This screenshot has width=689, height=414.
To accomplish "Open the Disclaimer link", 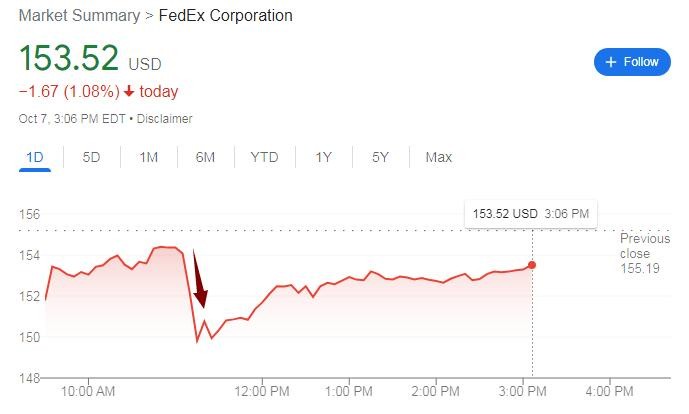I will pyautogui.click(x=165, y=119).
